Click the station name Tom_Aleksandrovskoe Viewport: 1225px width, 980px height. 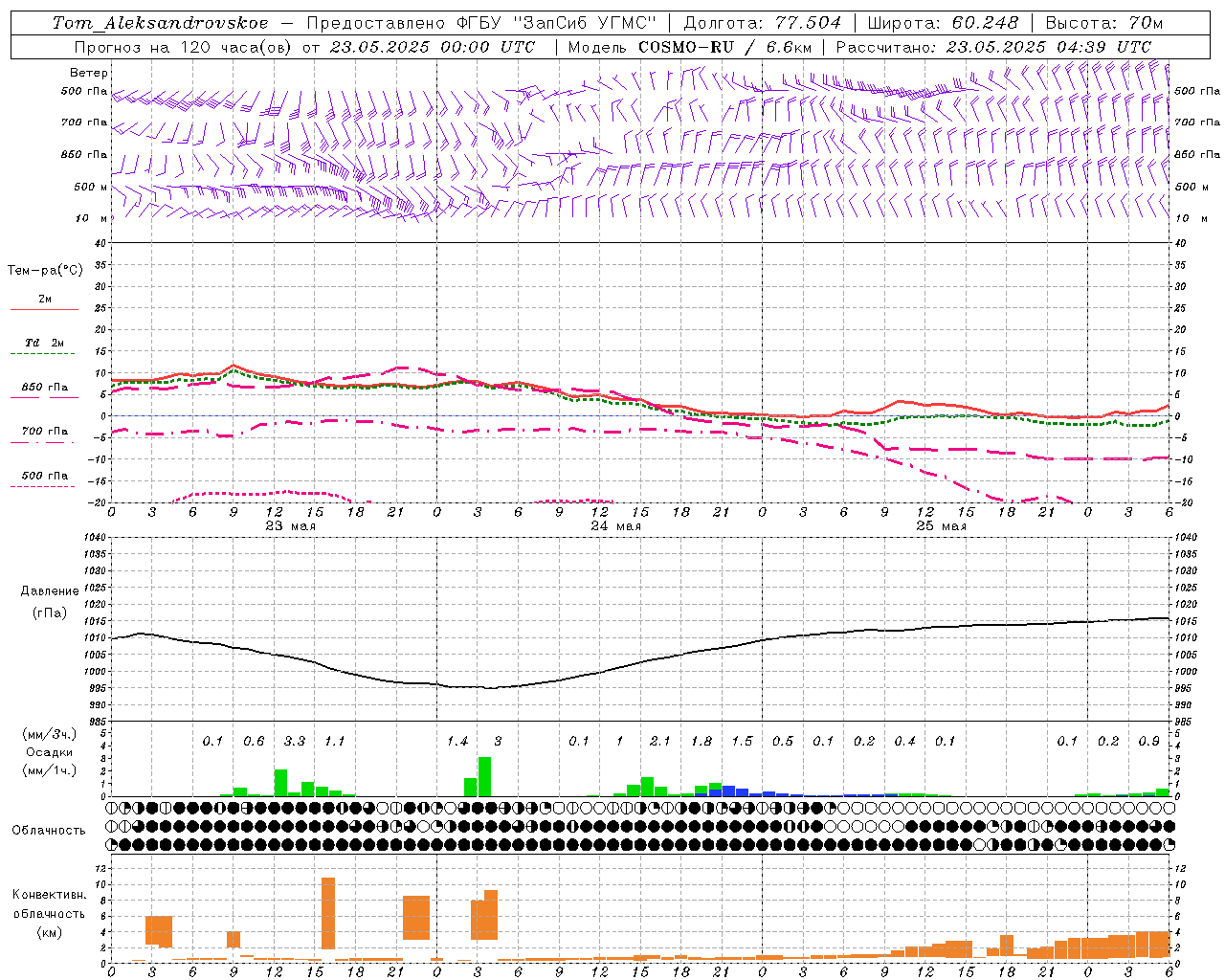tap(160, 23)
